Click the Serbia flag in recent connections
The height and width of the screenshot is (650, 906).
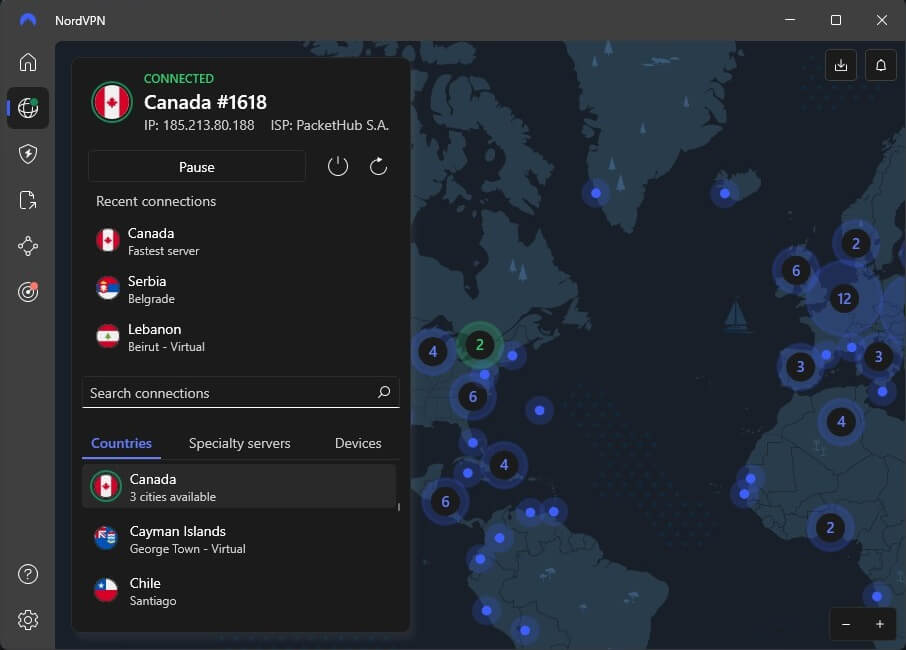point(108,288)
